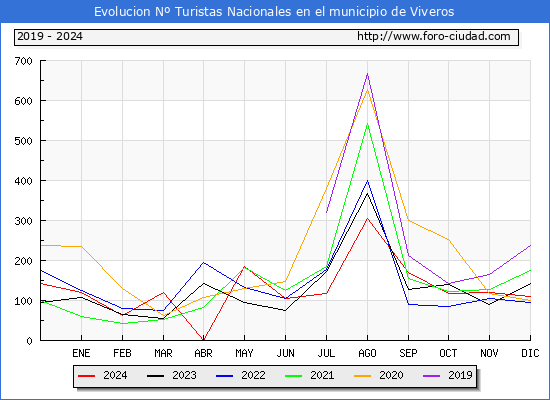Click the orange 2020 point at SEP

pyautogui.click(x=408, y=220)
